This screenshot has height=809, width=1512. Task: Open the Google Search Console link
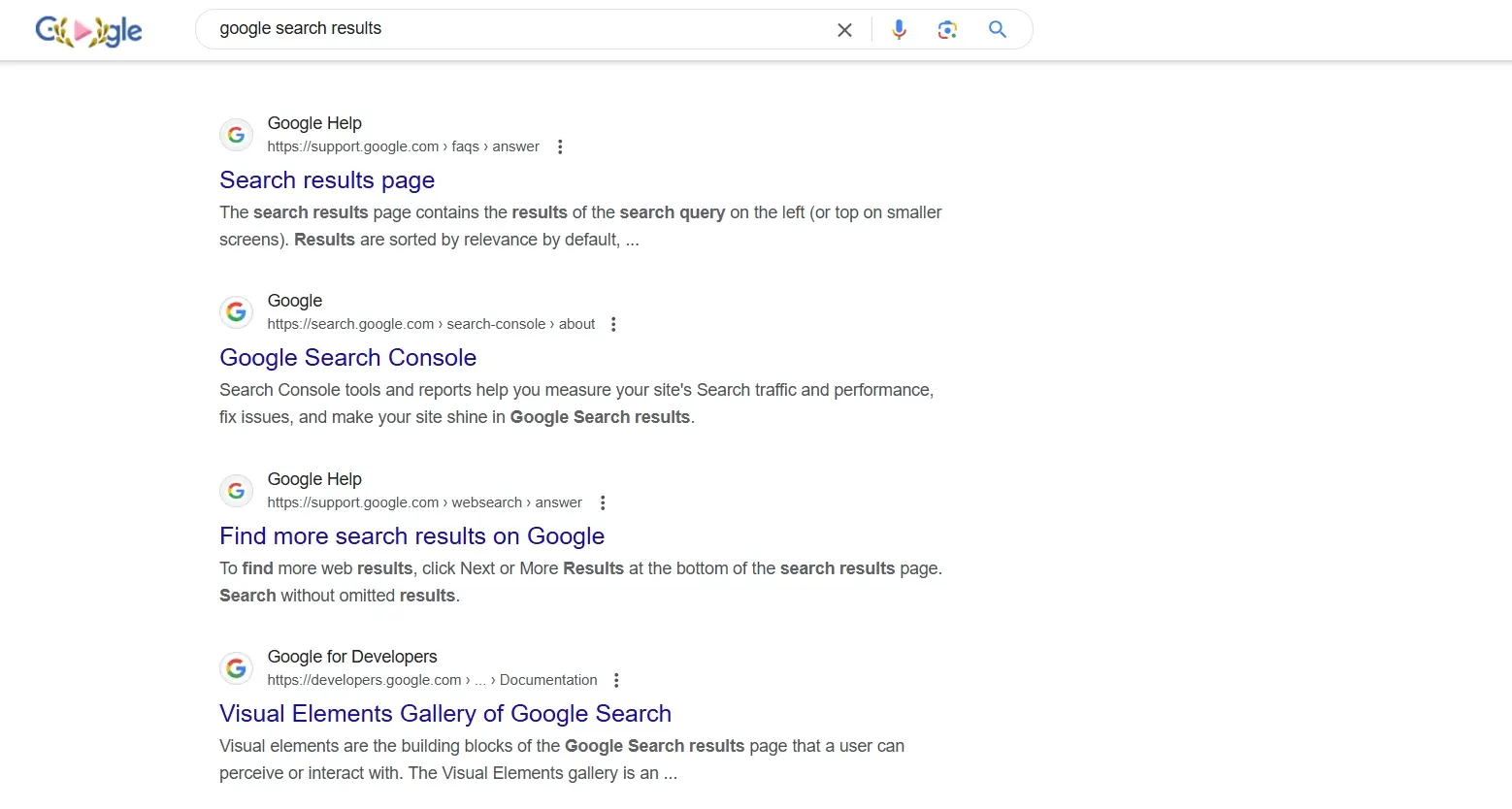[x=347, y=357]
